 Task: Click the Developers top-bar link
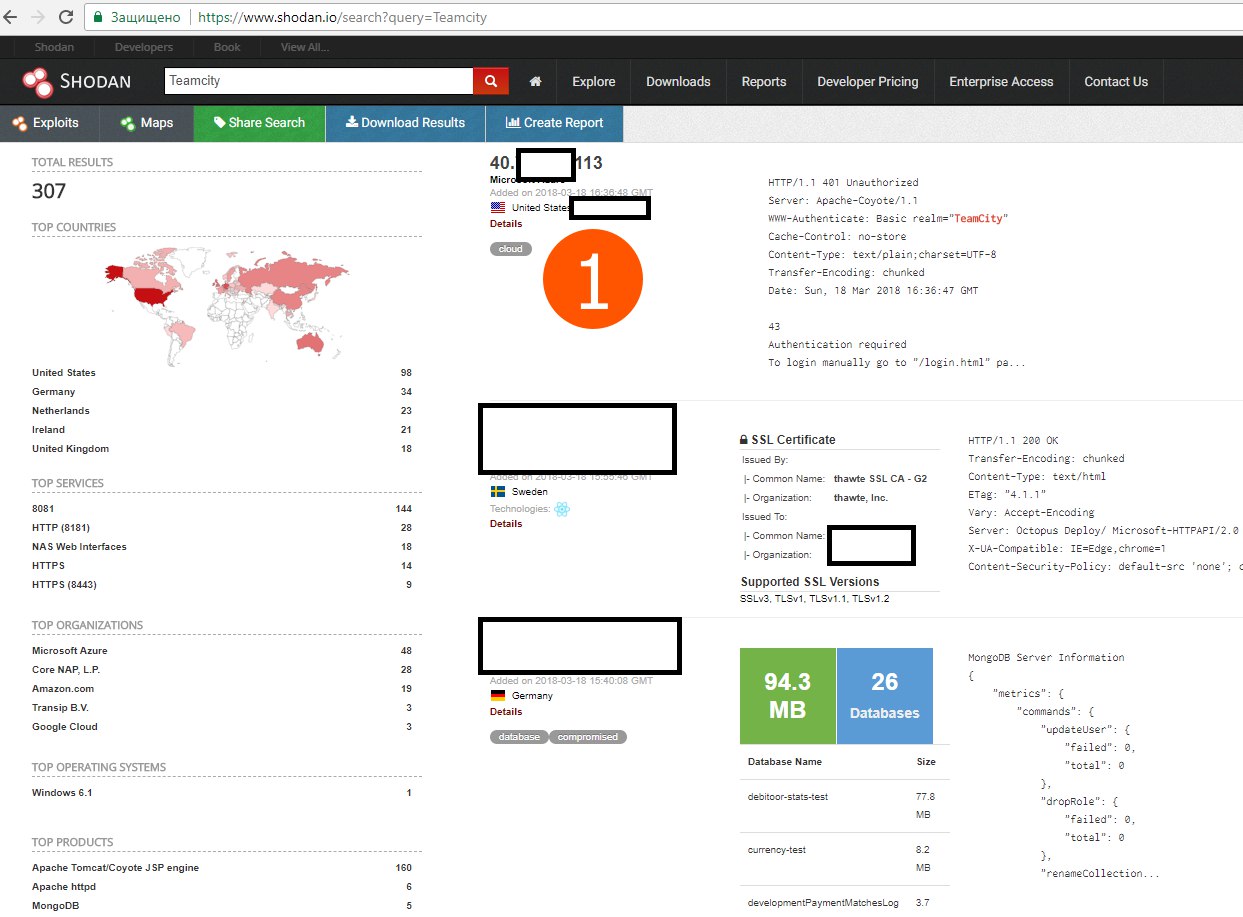click(144, 47)
